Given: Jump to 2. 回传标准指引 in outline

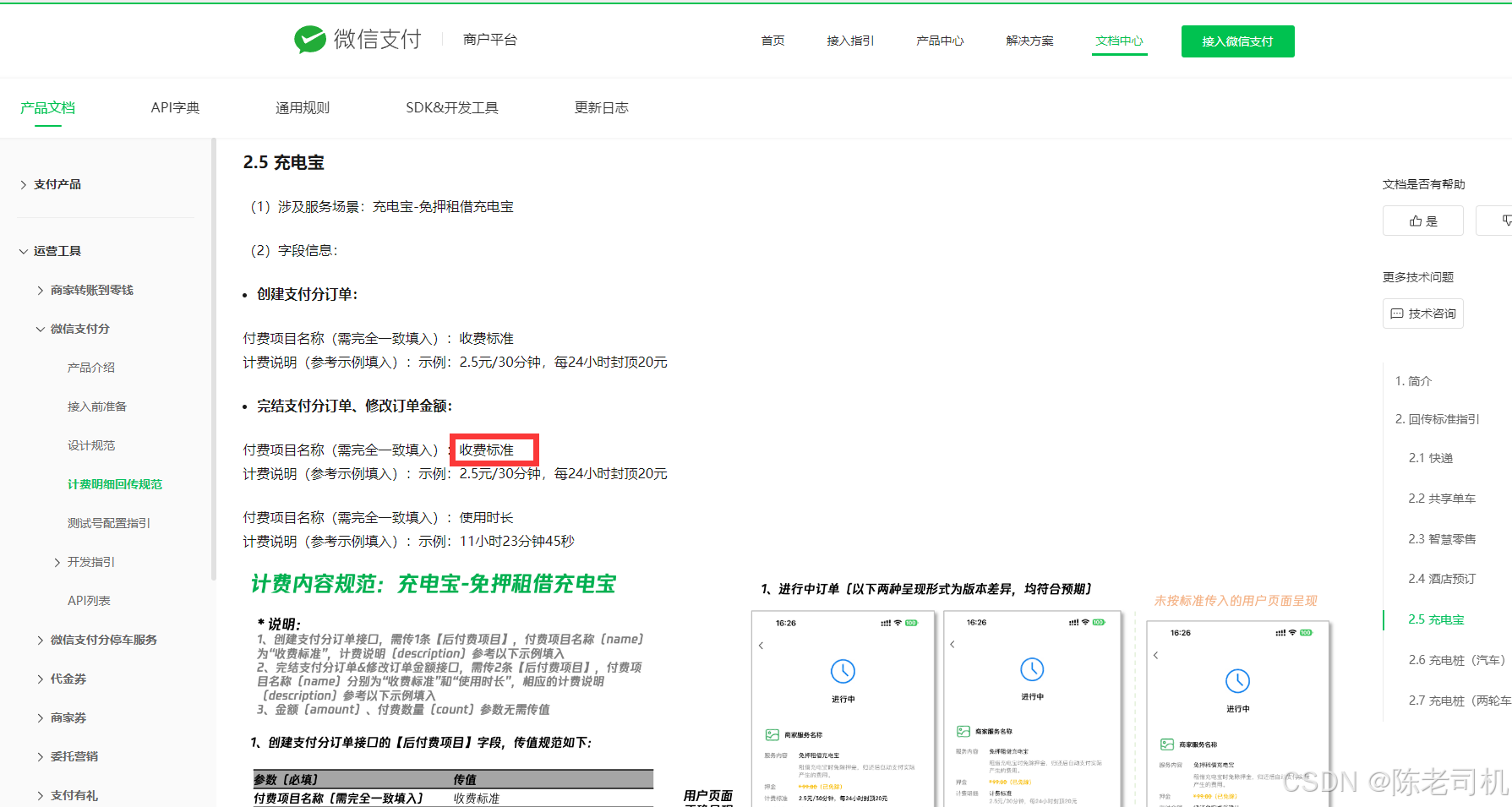Looking at the screenshot, I should point(1437,419).
